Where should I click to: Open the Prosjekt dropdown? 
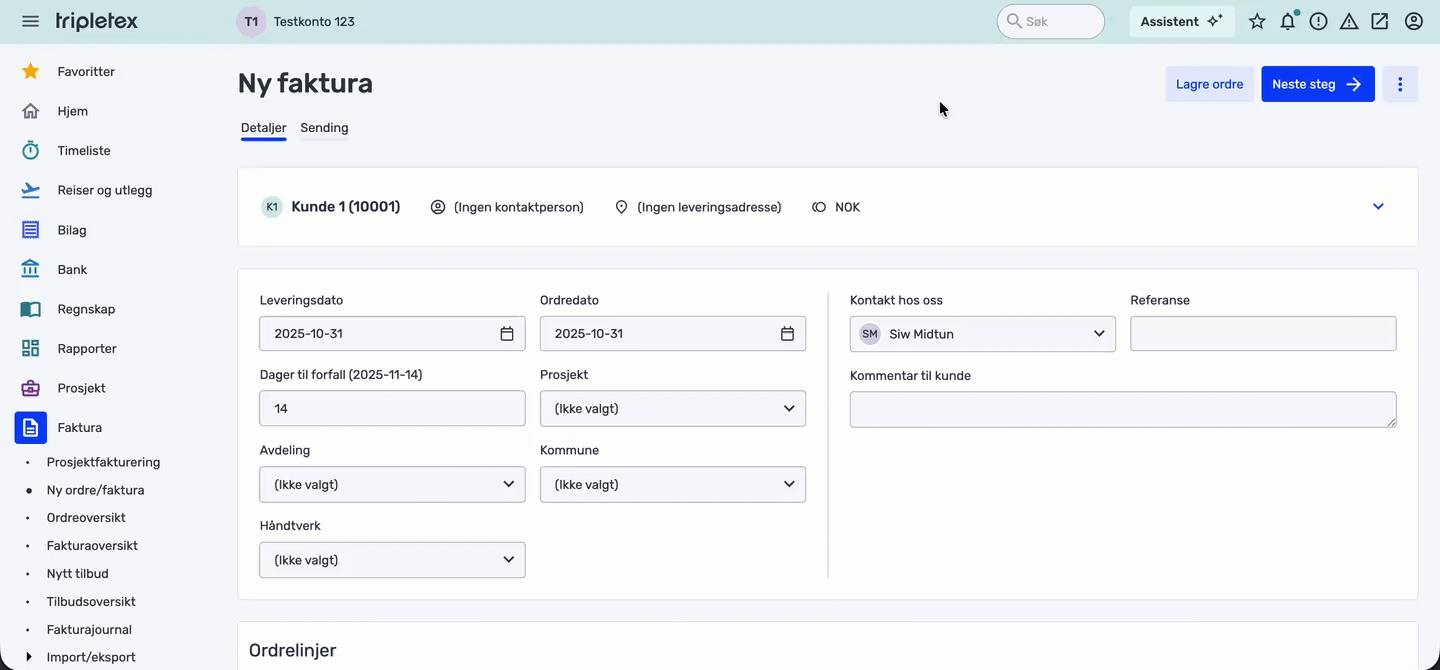pos(672,409)
